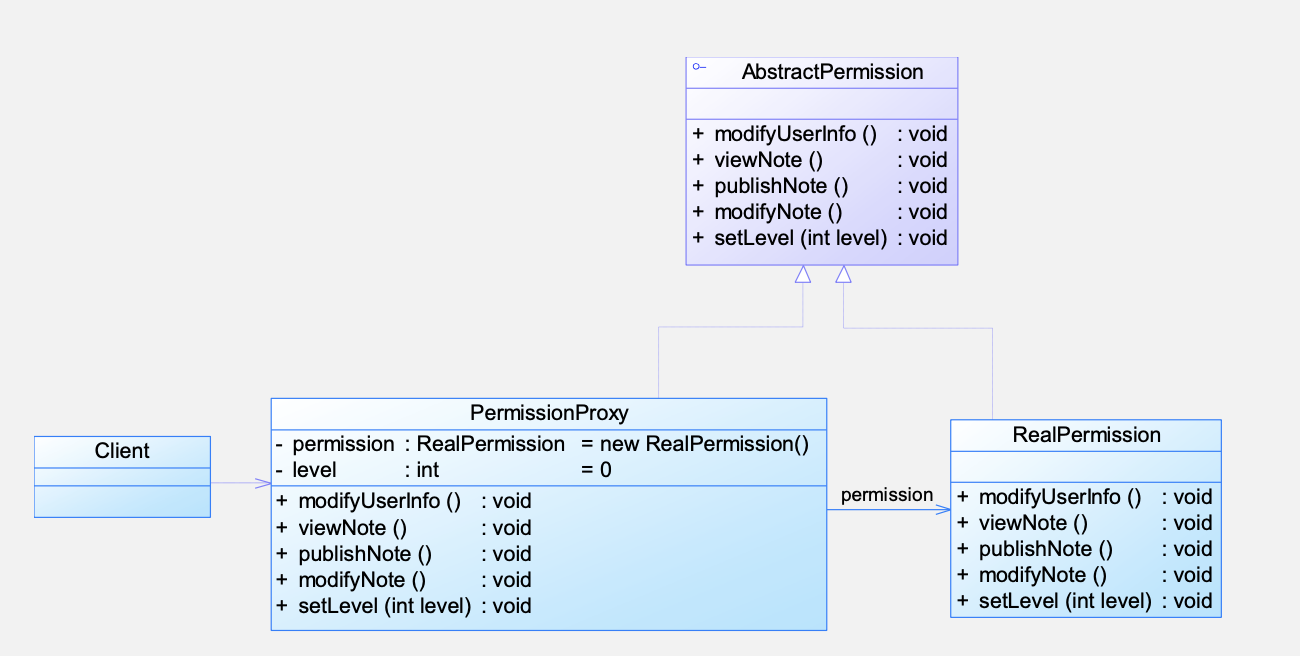Click the PermissionProxy class header
The width and height of the screenshot is (1300, 656).
coord(549,412)
